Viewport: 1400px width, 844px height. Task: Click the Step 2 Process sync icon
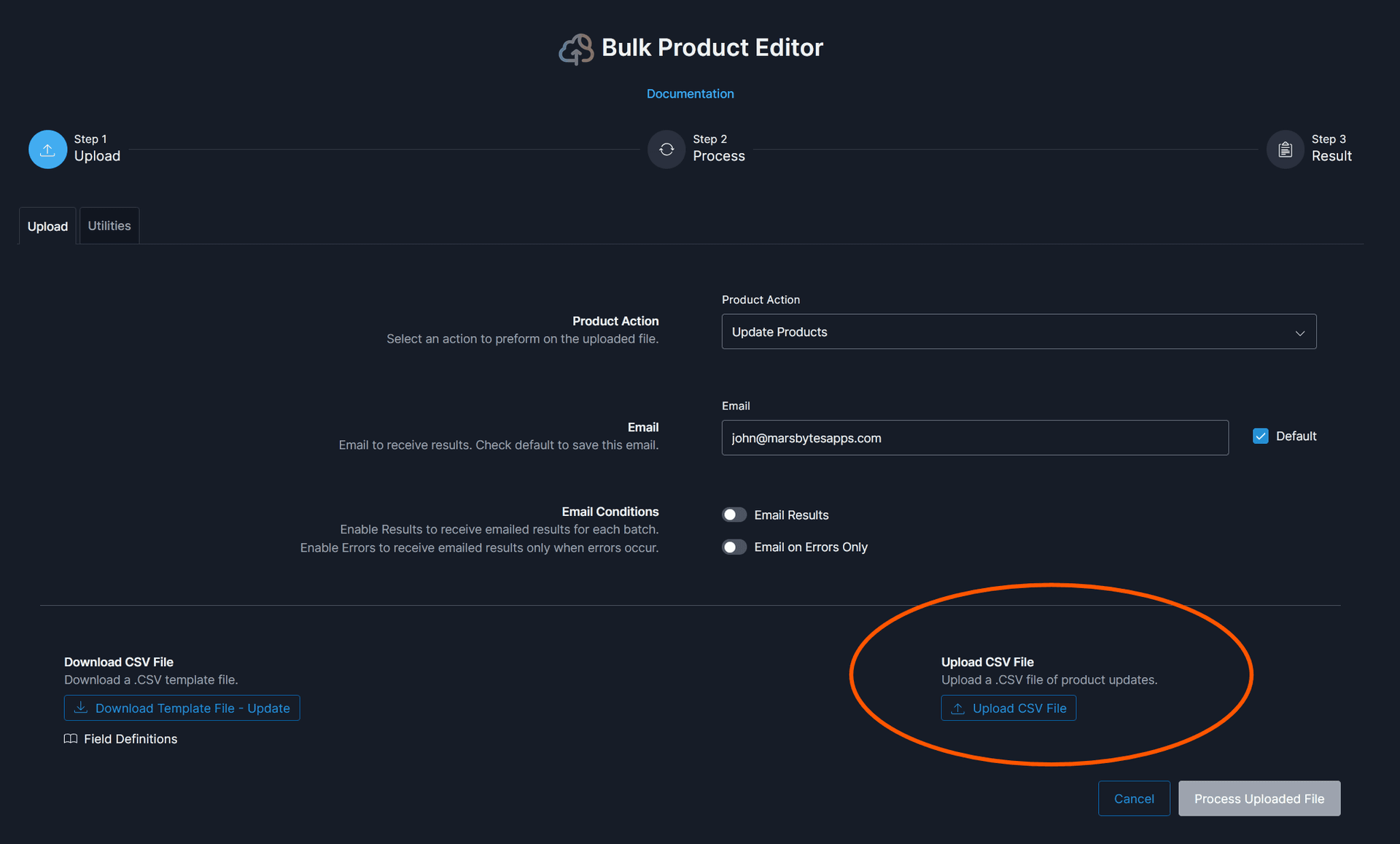tap(666, 149)
